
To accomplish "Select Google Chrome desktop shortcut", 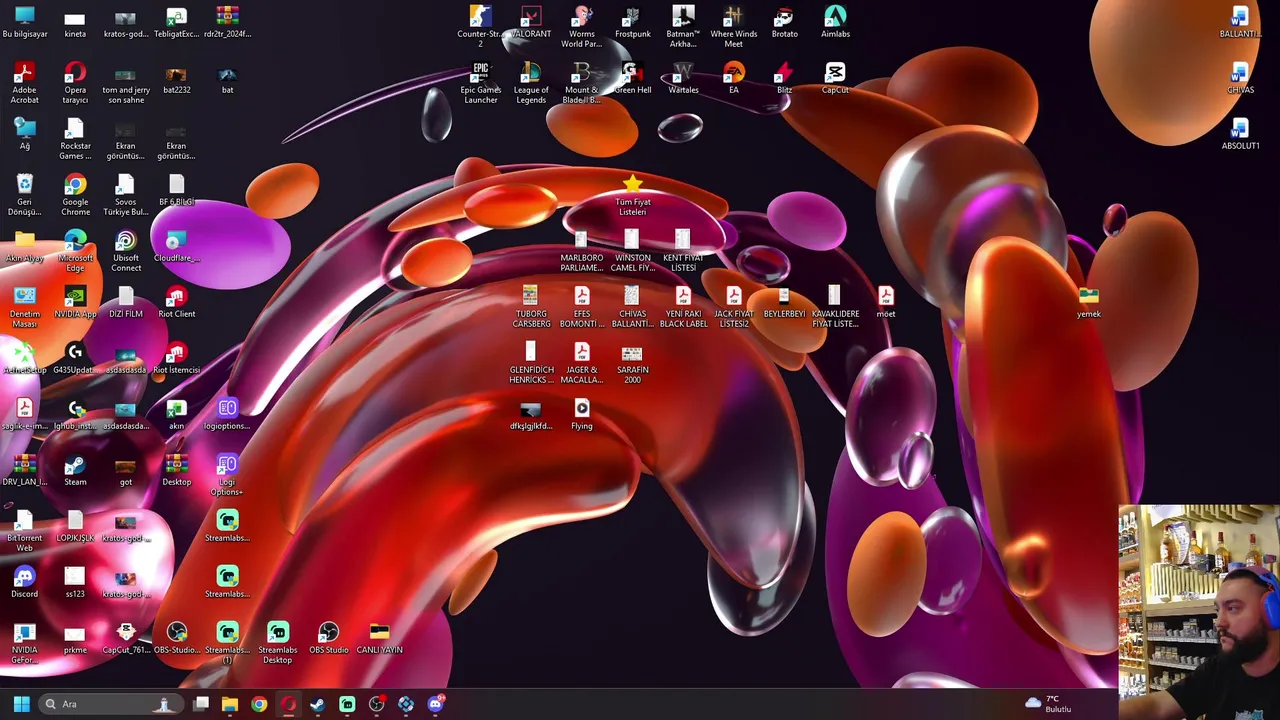I will coord(75,195).
